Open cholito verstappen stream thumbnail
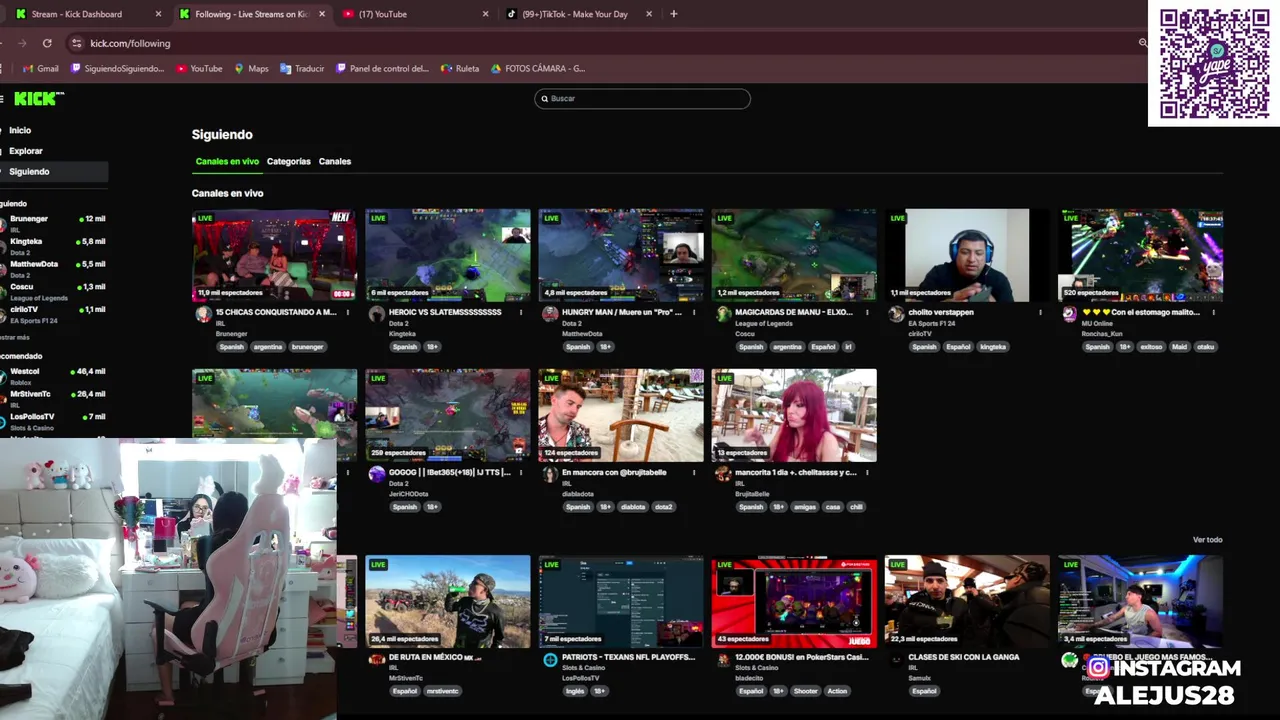This screenshot has height=720, width=1280. click(967, 255)
